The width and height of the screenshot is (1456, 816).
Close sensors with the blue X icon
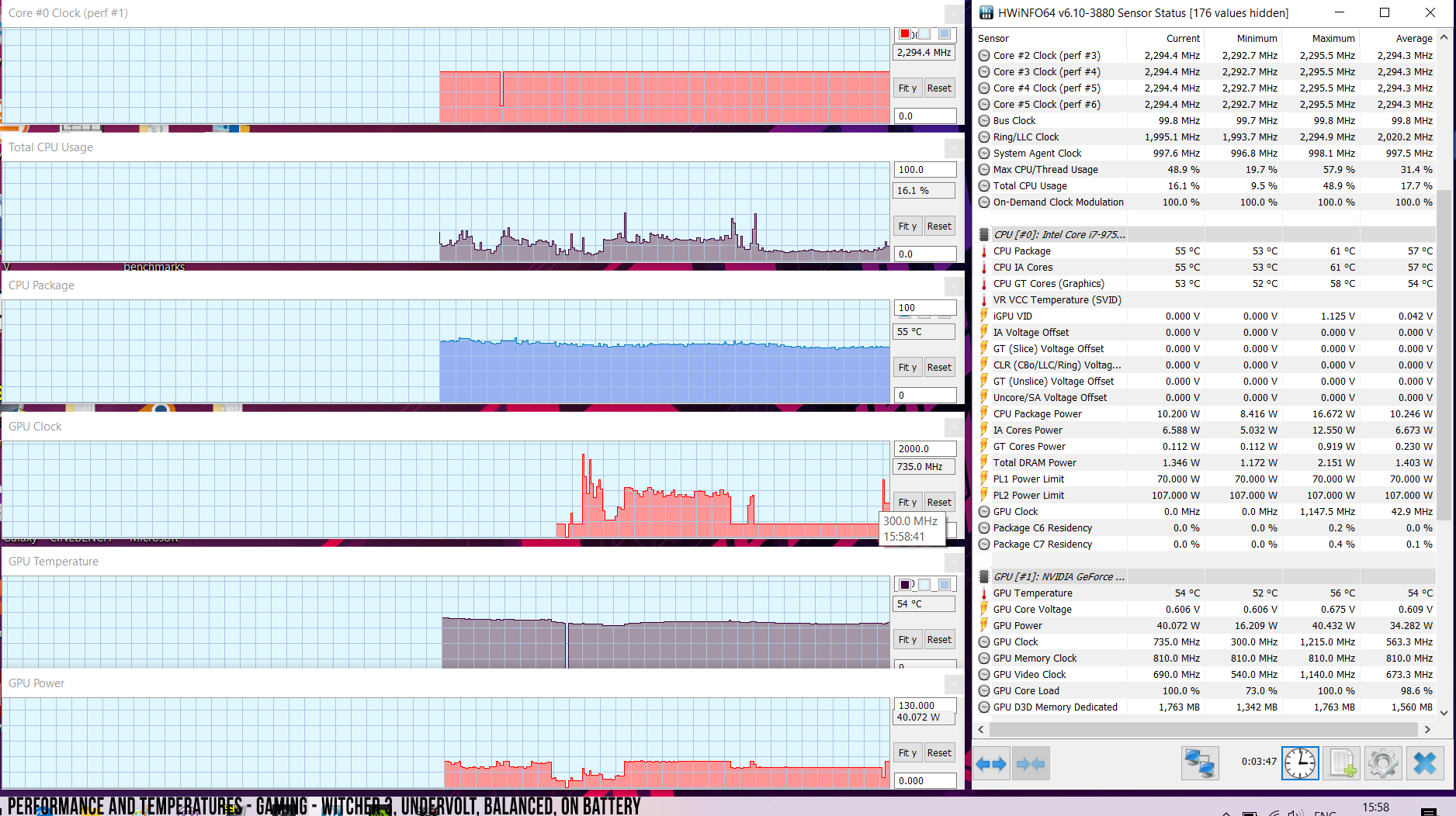(1425, 764)
